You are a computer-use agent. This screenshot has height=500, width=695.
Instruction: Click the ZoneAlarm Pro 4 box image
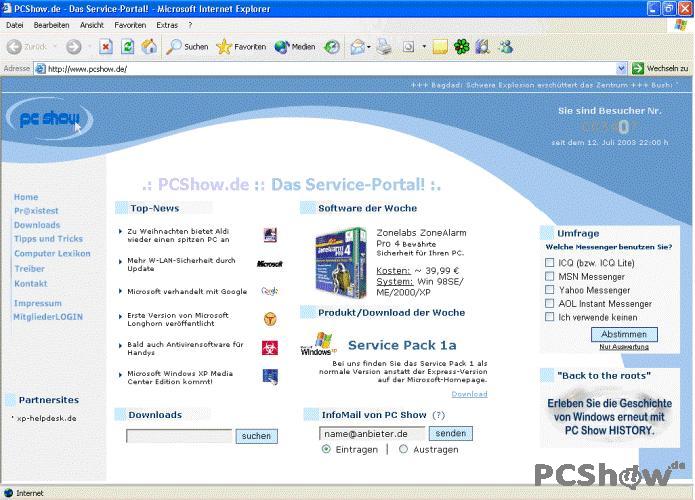coord(341,262)
